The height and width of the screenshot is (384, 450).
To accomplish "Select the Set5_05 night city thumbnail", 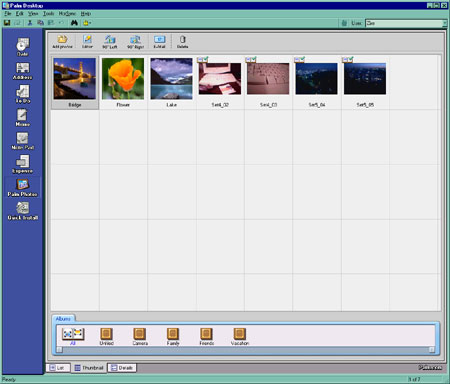I will point(365,79).
